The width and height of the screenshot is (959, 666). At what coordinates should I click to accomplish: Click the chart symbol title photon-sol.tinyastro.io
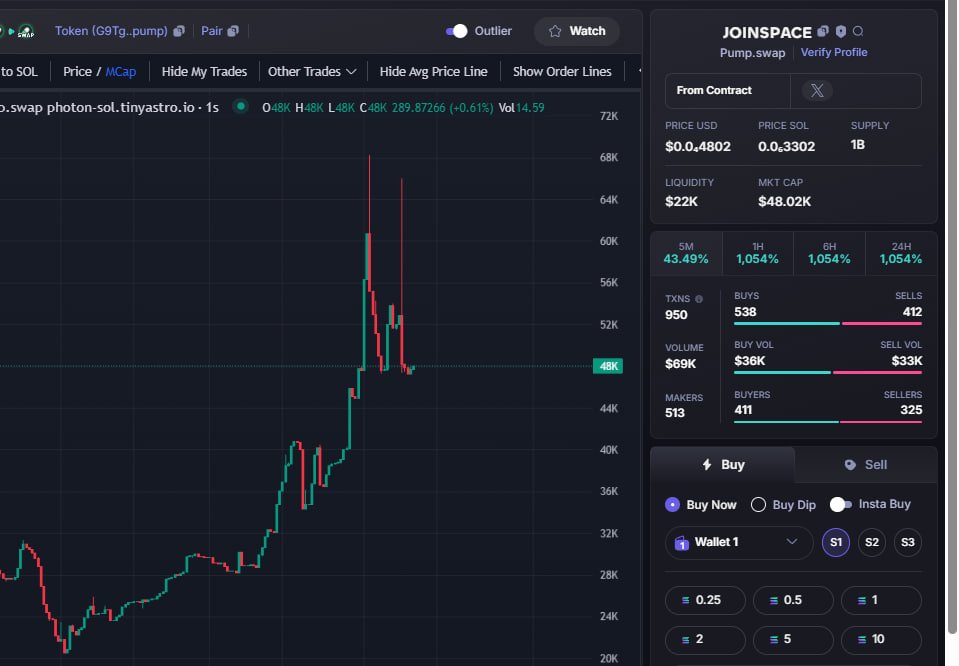click(120, 108)
